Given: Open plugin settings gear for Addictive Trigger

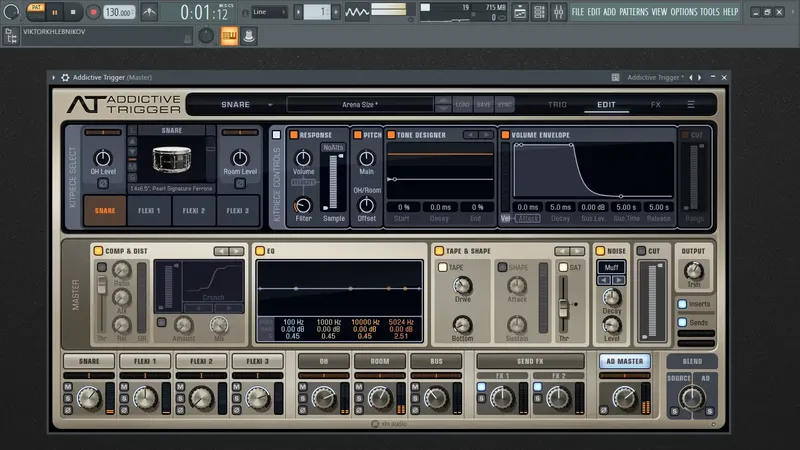Looking at the screenshot, I should coord(65,78).
